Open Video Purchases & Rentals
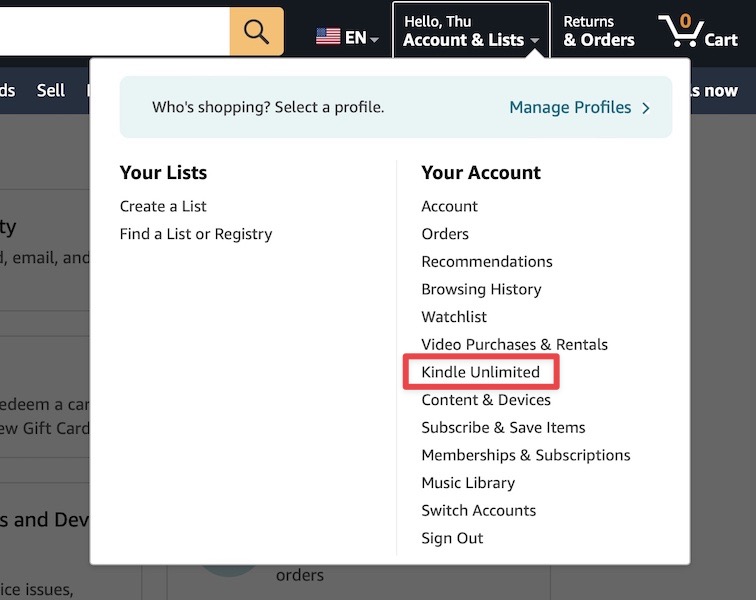756x600 pixels. (x=514, y=344)
